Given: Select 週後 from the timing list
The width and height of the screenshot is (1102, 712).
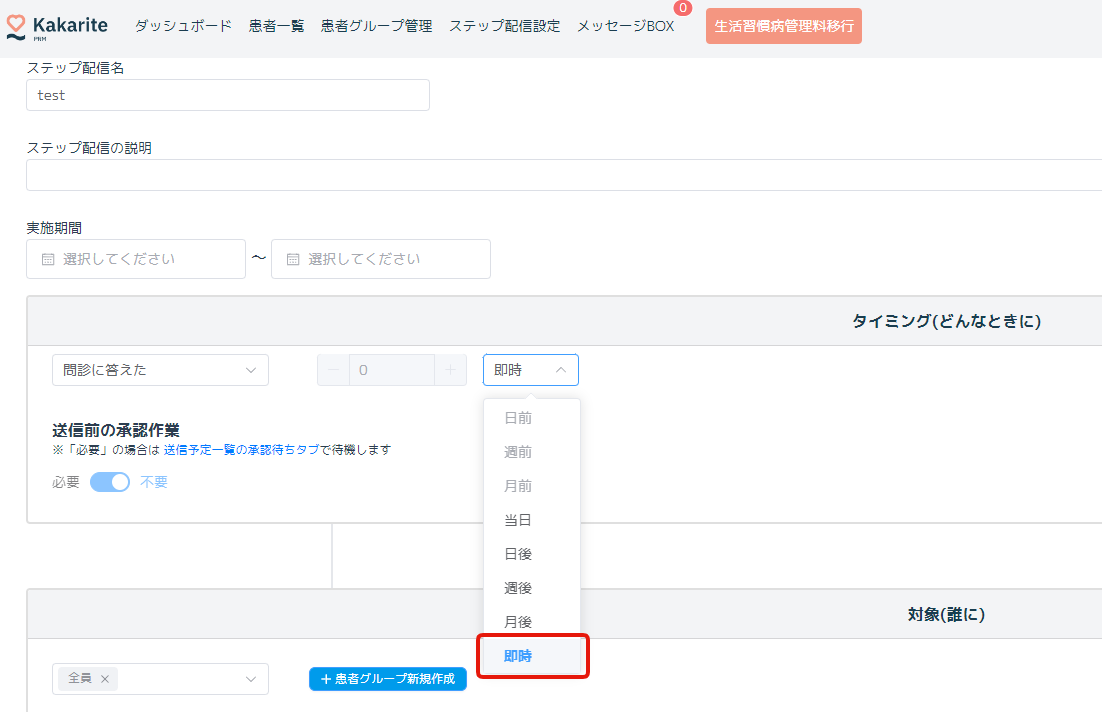Looking at the screenshot, I should click(518, 588).
